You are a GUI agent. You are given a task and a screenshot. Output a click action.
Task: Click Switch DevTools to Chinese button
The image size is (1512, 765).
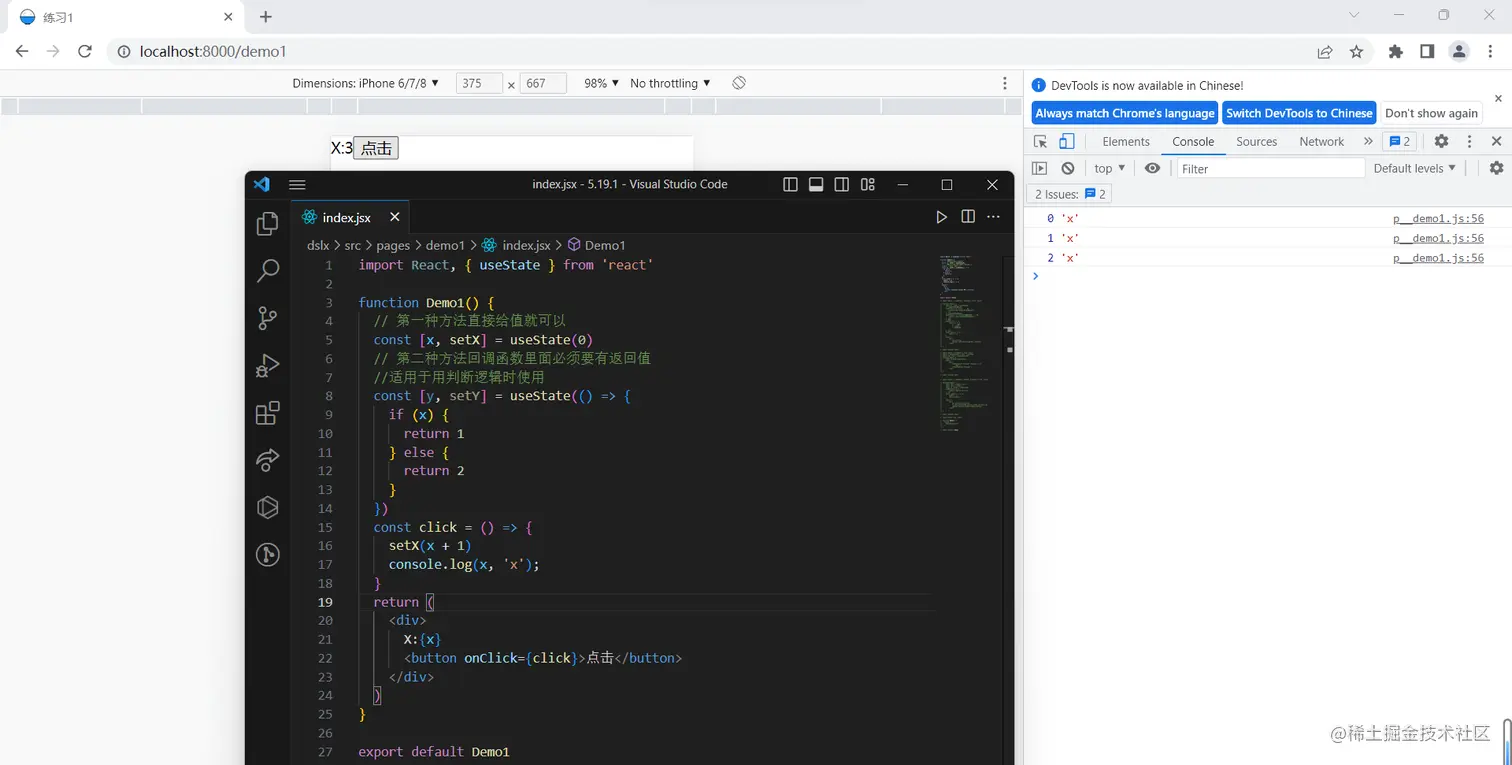pos(1299,113)
